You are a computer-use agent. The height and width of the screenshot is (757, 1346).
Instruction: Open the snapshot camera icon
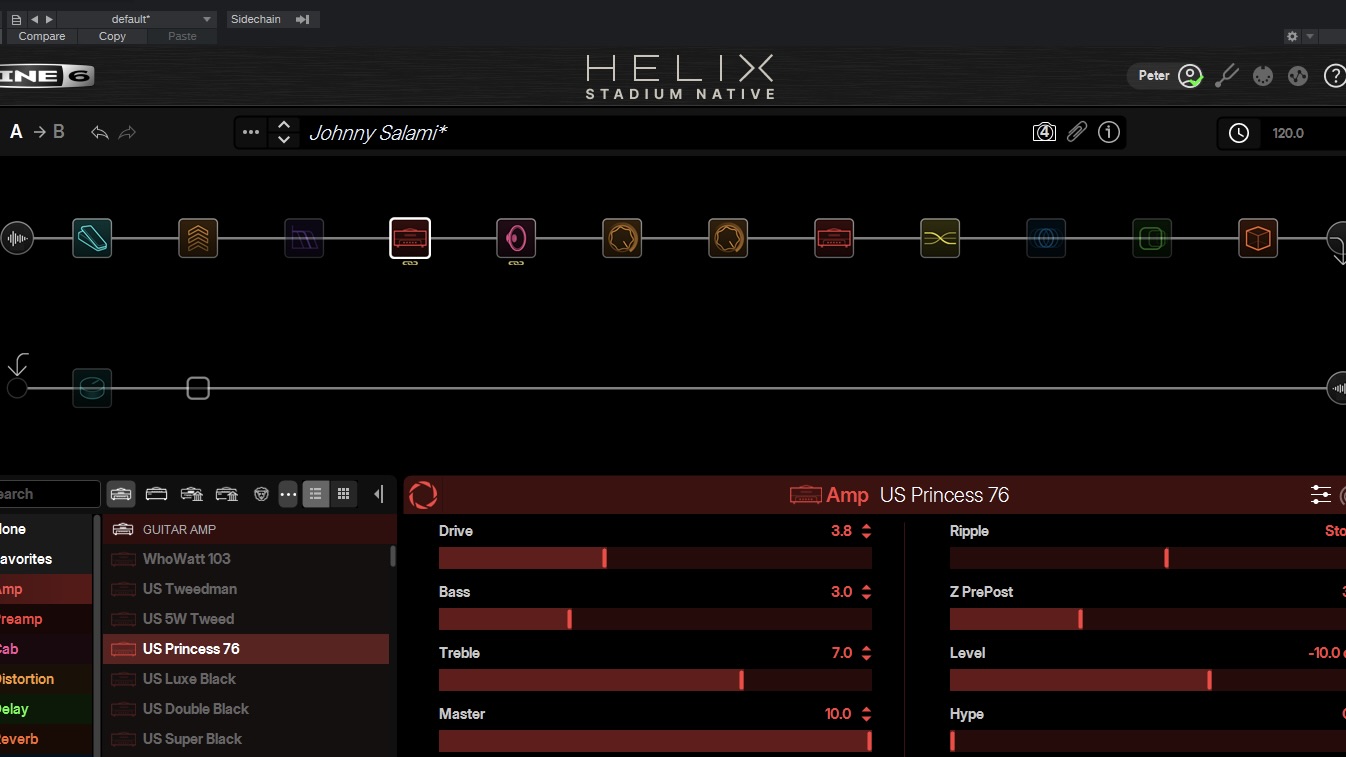coord(1044,132)
